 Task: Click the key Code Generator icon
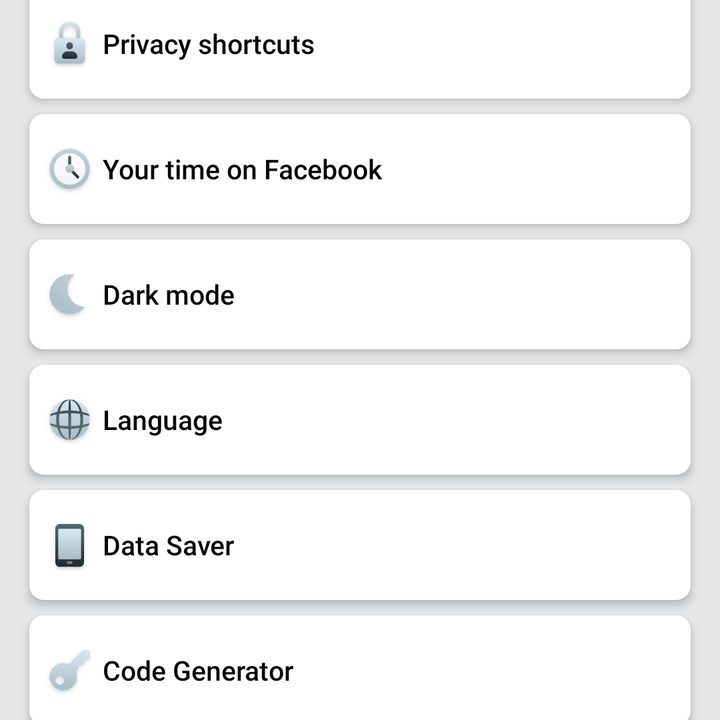[x=69, y=670]
